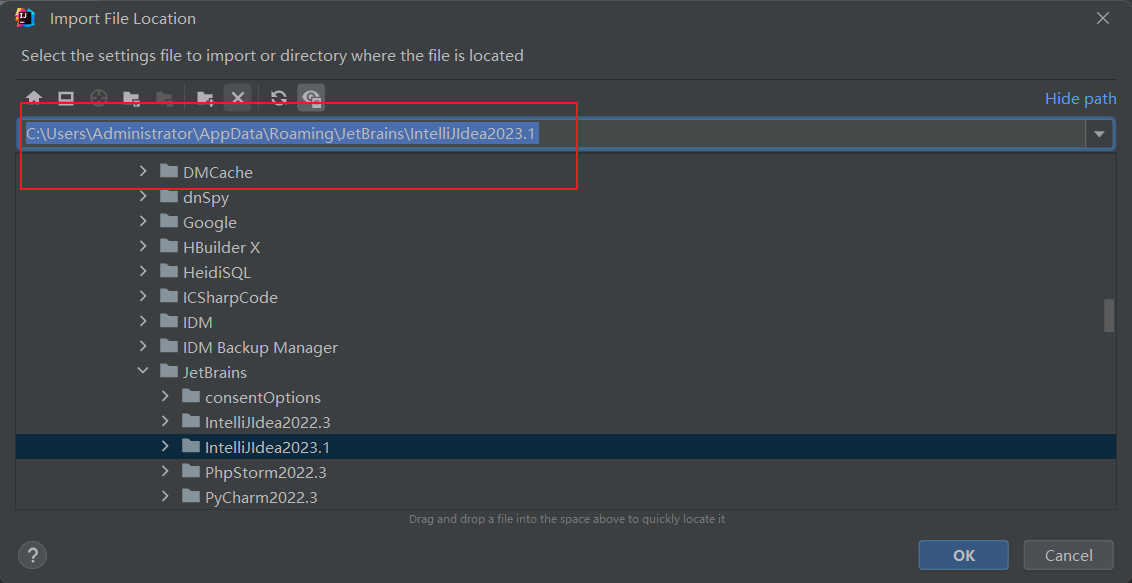Click the DMCache folder icon
Screen dimensions: 1132x583
pyautogui.click(x=169, y=172)
